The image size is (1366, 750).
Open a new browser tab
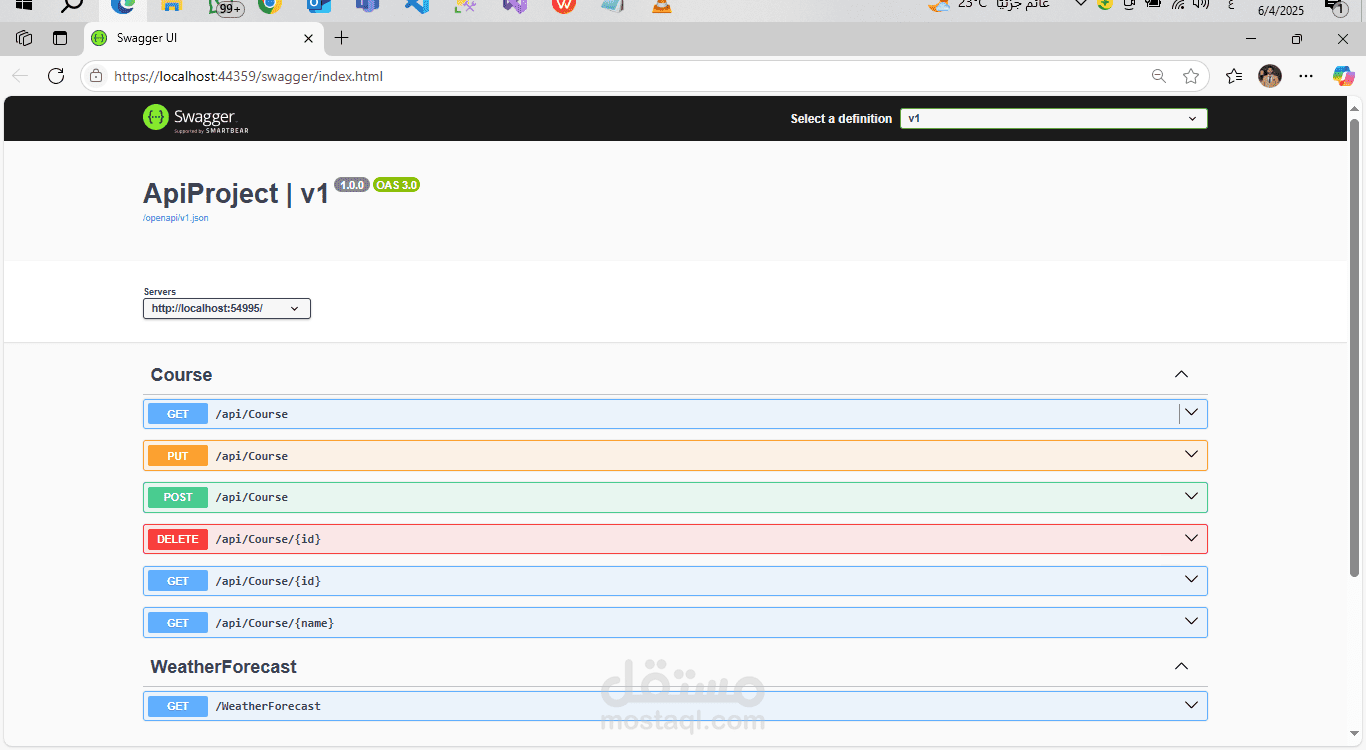coord(342,38)
